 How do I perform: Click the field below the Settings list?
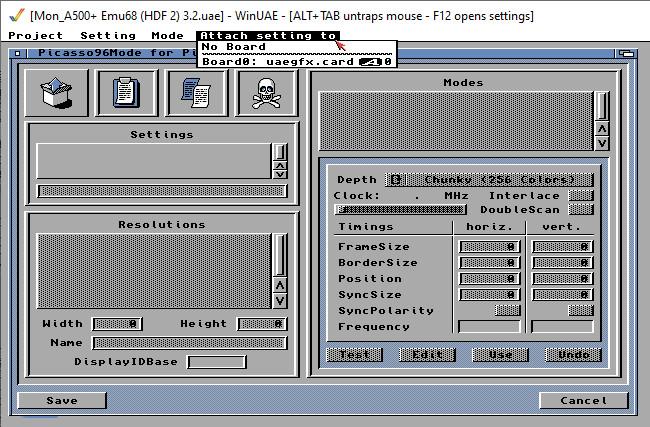point(162,191)
